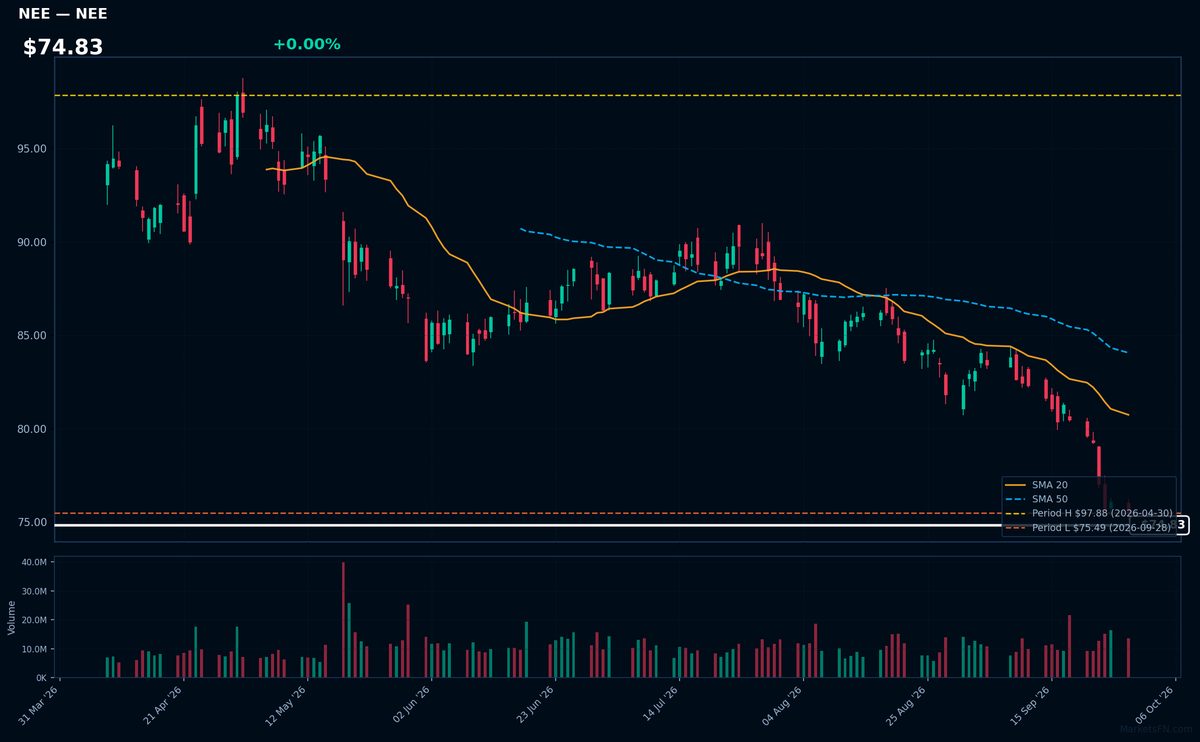Click the Volume axis title
The height and width of the screenshot is (742, 1200).
pos(11,617)
